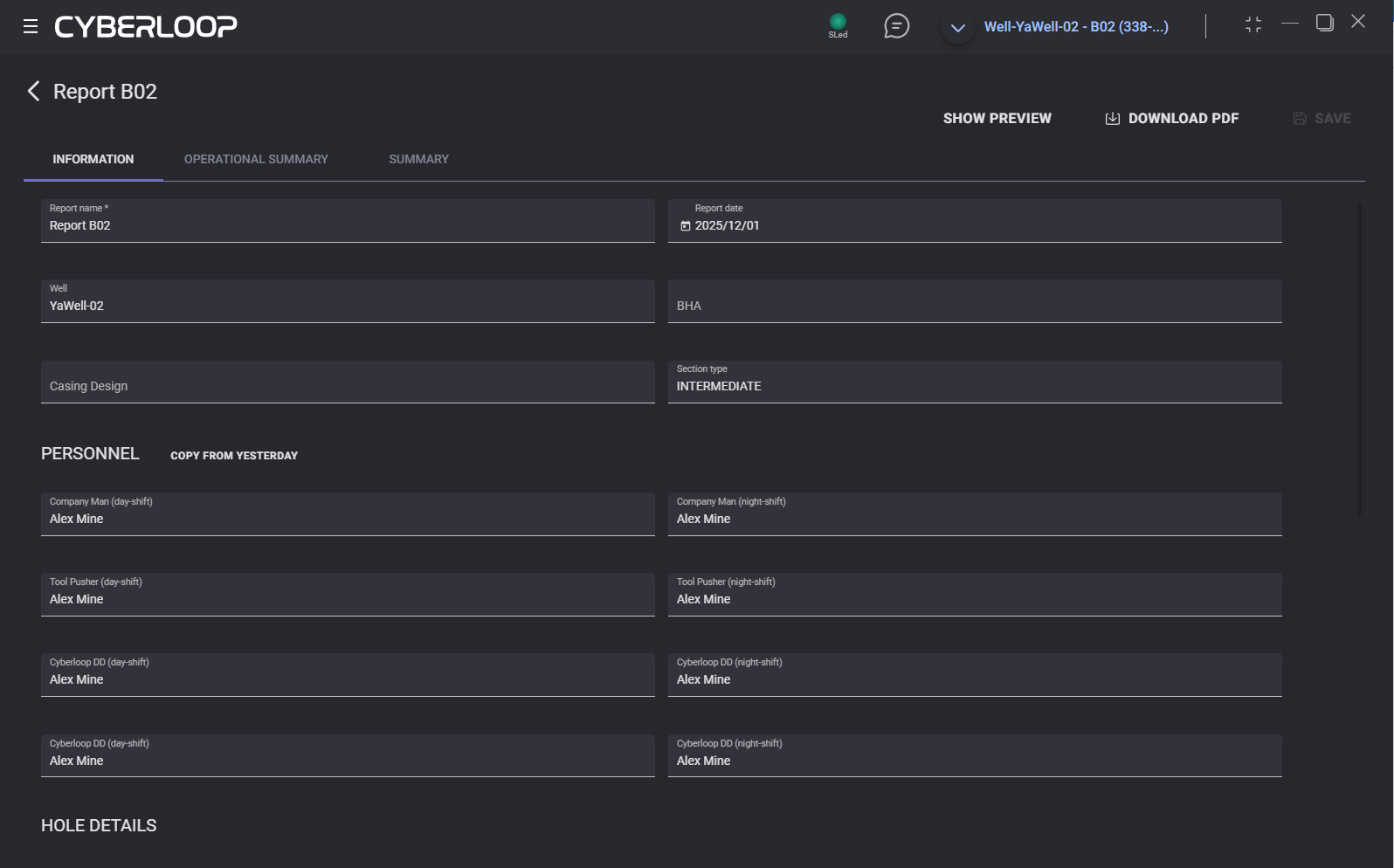Click Copy From Yesterday for personnel
The image size is (1394, 868).
click(234, 455)
